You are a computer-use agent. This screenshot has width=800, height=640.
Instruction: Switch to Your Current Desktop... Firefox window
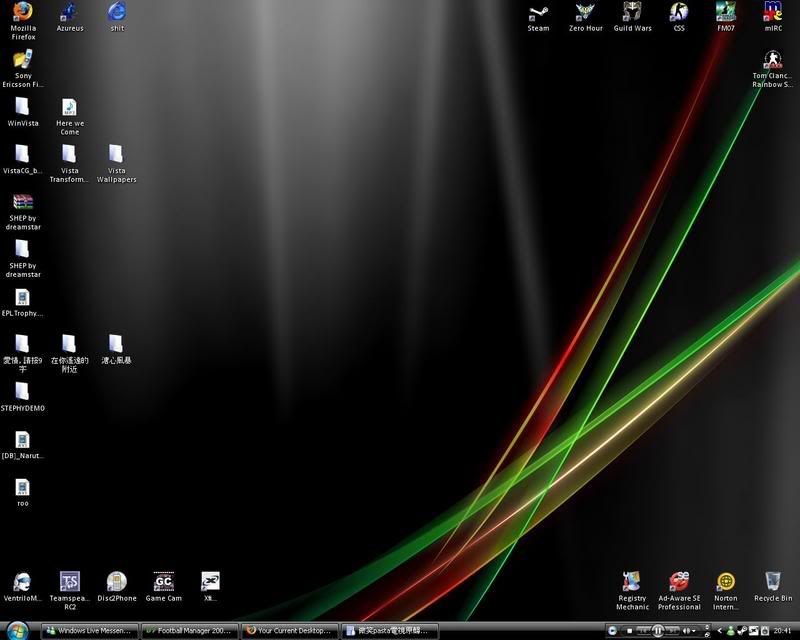[x=290, y=631]
